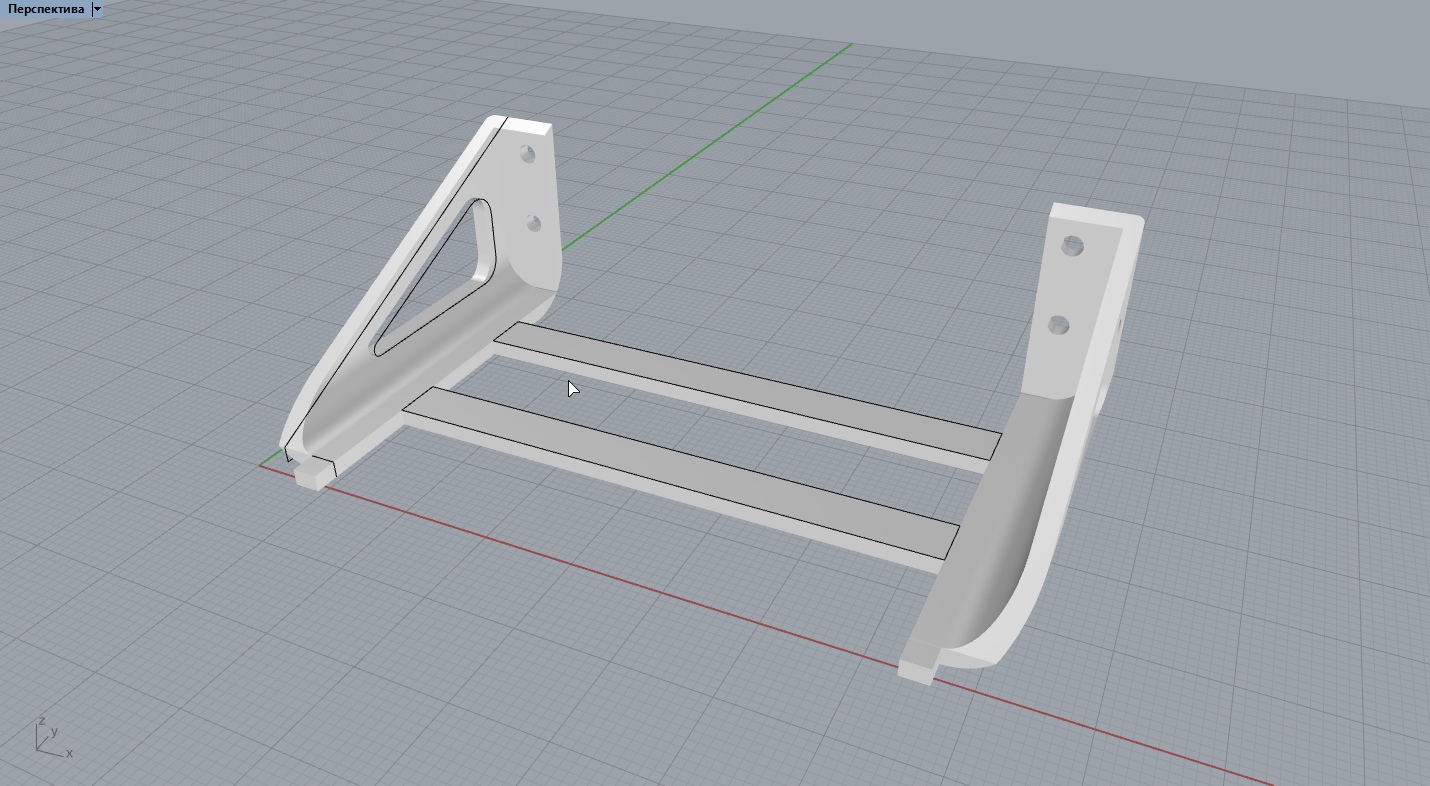Select the upper flat strip surface
Screen dimensions: 1430x786
tap(748, 390)
